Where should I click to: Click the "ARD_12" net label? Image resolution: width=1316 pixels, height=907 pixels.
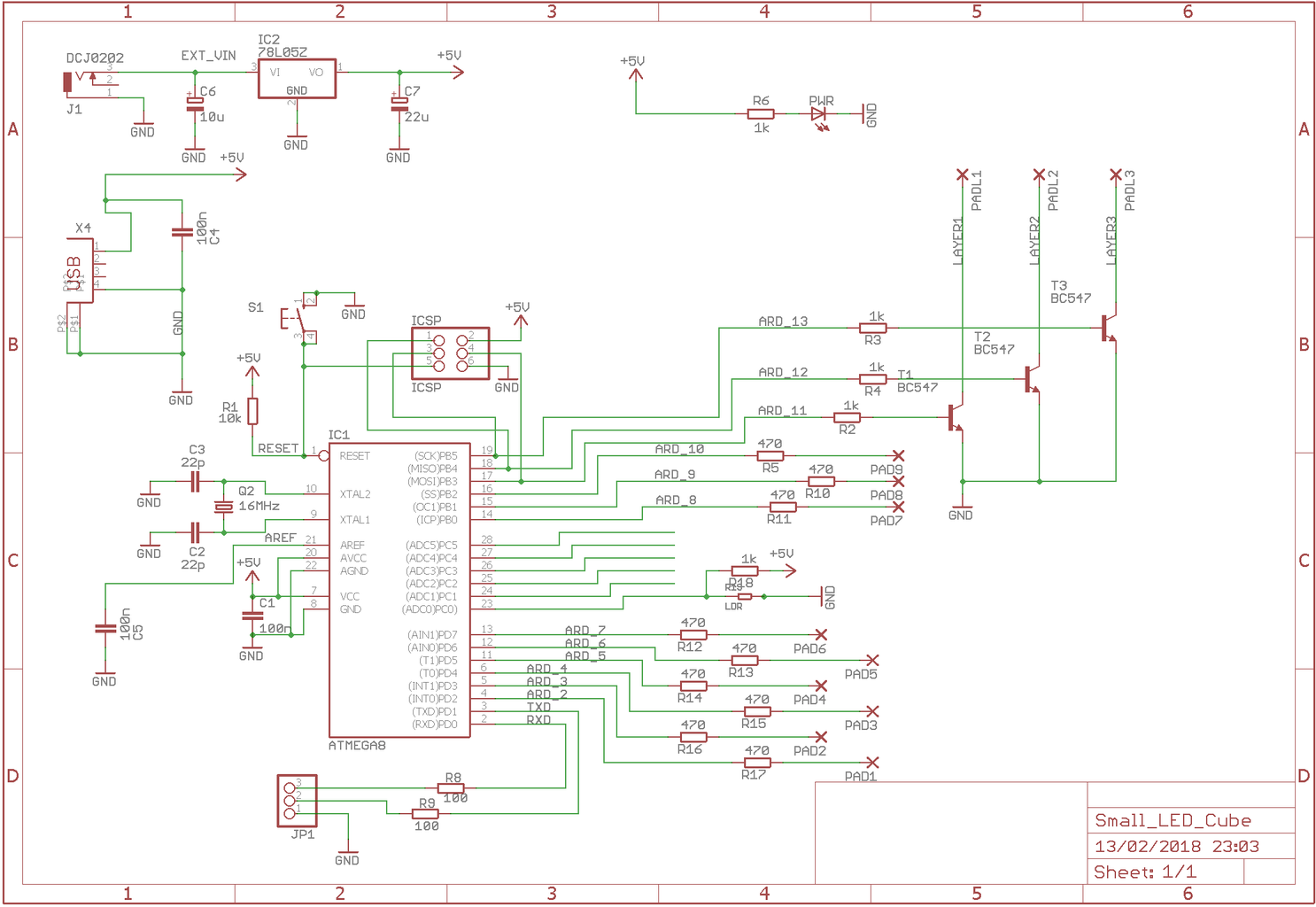point(783,373)
